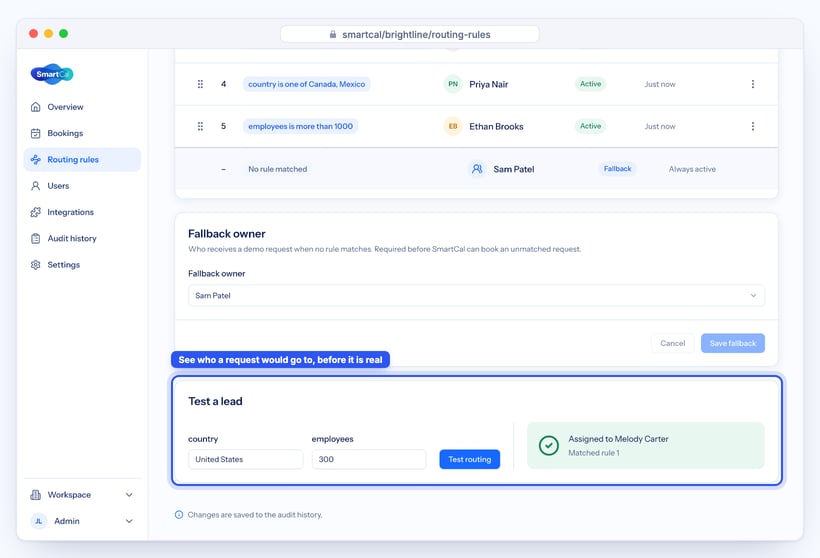Click the 'employees is more than 1000' tag

301,126
